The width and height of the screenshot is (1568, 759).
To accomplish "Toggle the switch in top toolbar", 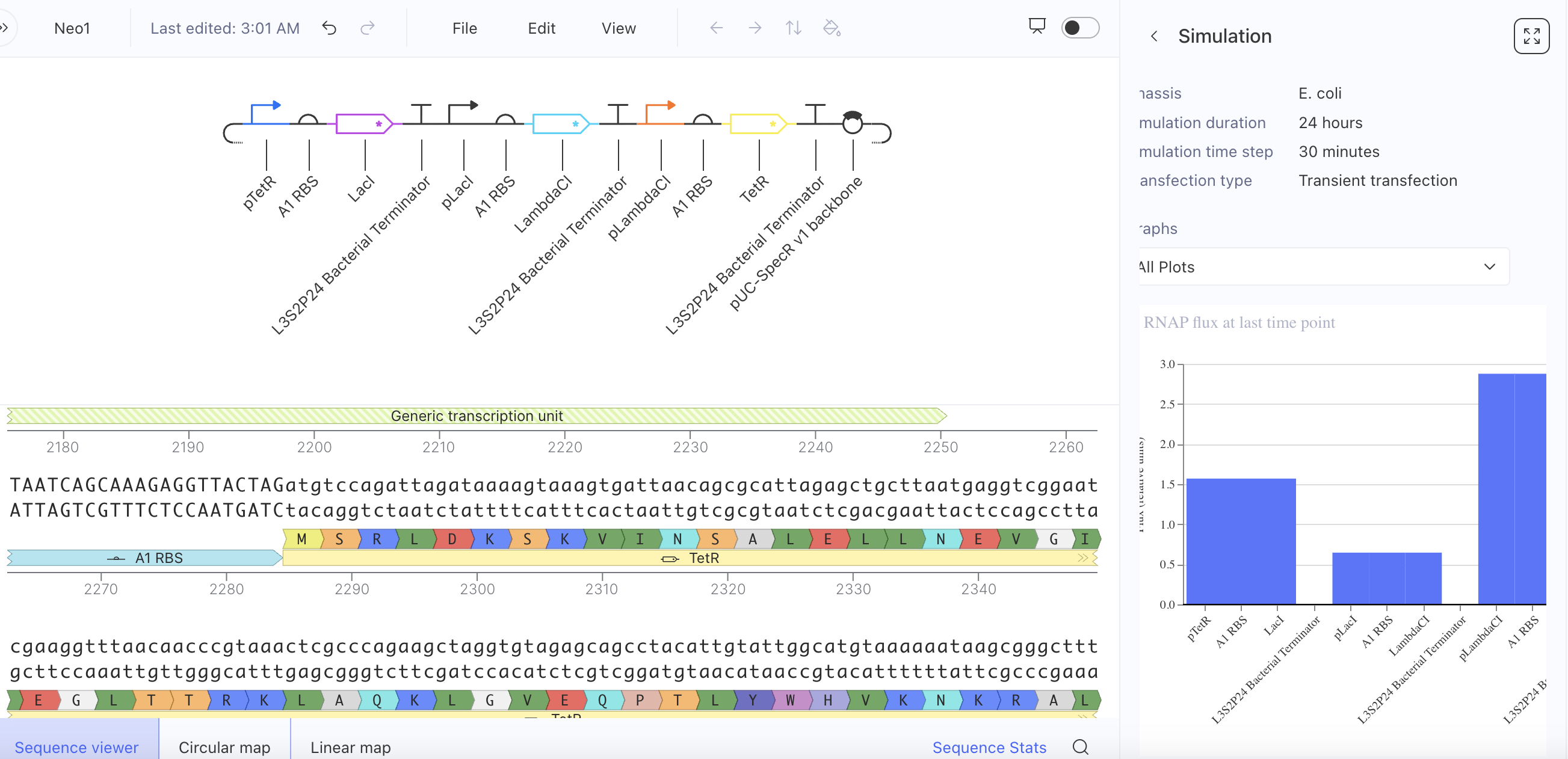I will (x=1080, y=28).
